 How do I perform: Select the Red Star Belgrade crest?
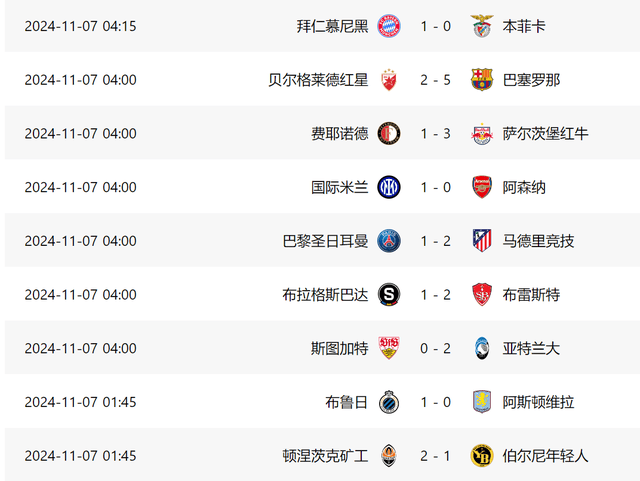click(389, 80)
